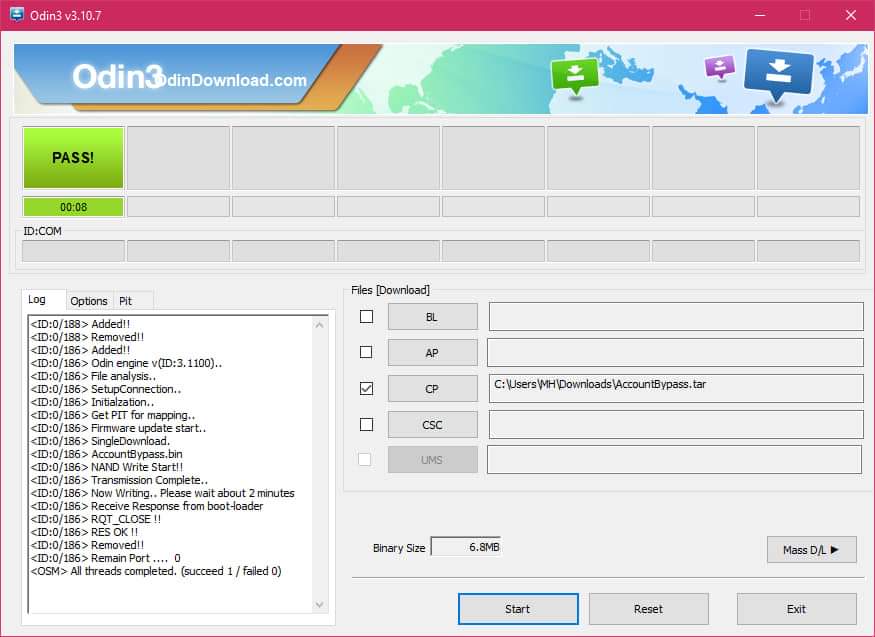The width and height of the screenshot is (875, 637).
Task: Click the CP file browse button
Action: [x=432, y=389]
